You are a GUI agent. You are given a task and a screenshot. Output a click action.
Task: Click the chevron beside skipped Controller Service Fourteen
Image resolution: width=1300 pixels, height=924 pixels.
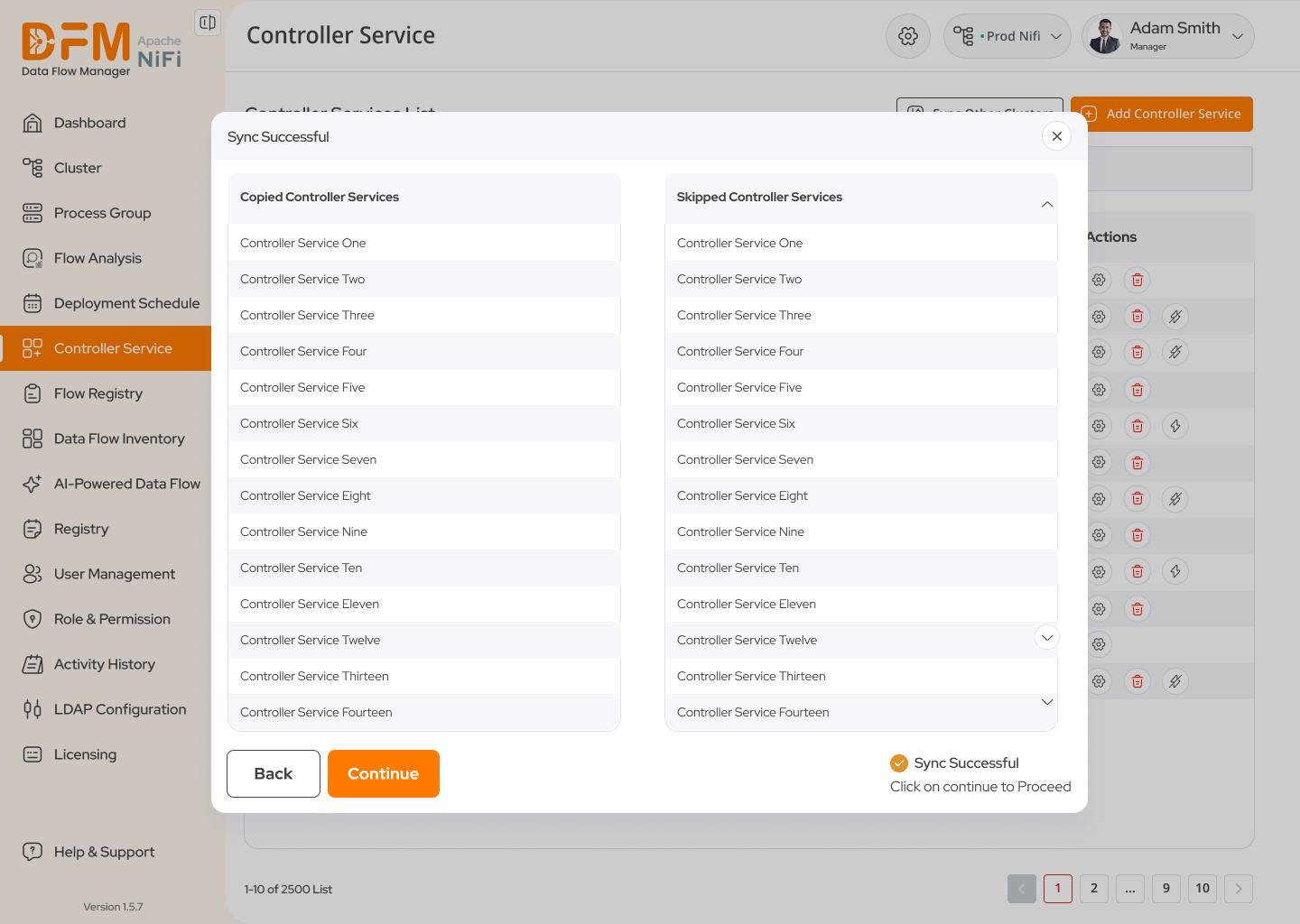1047,702
